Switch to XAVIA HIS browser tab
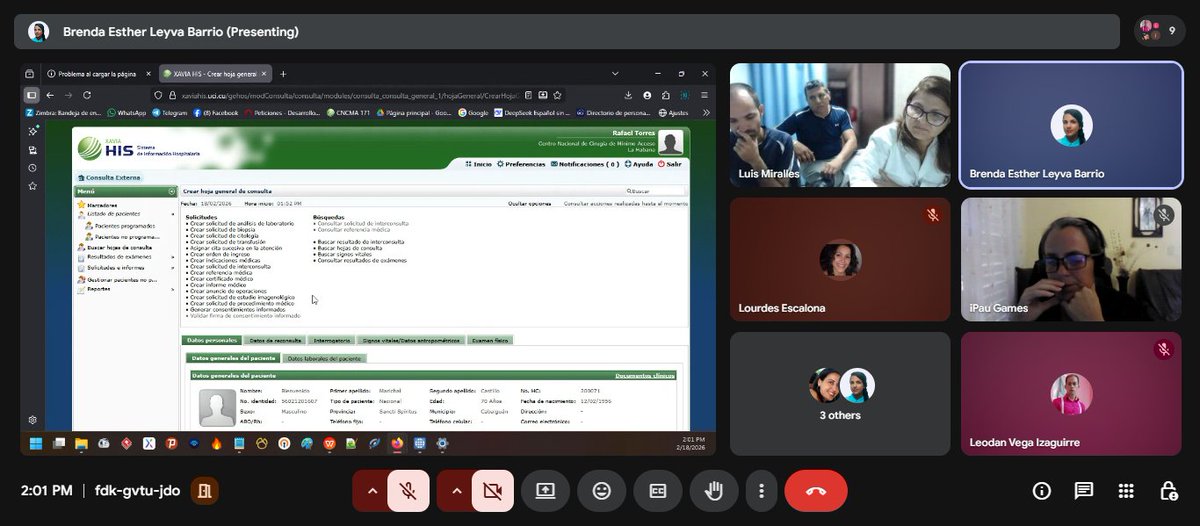The height and width of the screenshot is (526, 1200). [x=214, y=74]
